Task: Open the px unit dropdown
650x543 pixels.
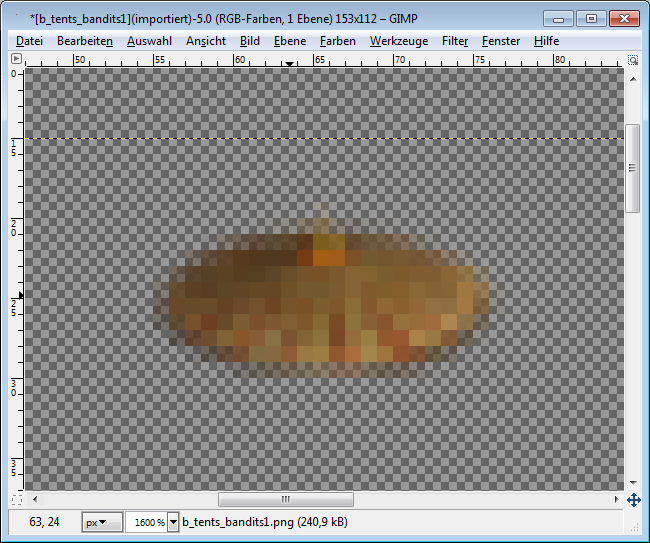Action: [x=102, y=522]
